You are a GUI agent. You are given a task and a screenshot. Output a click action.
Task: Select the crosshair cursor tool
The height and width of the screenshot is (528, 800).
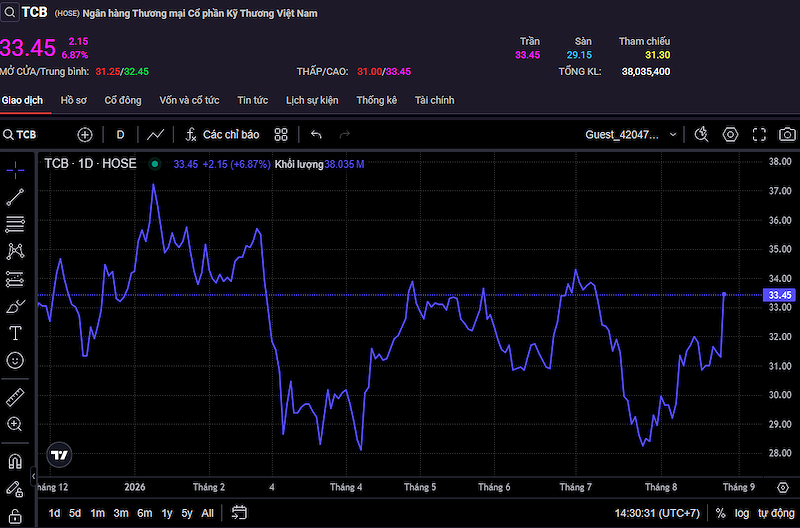[15, 170]
